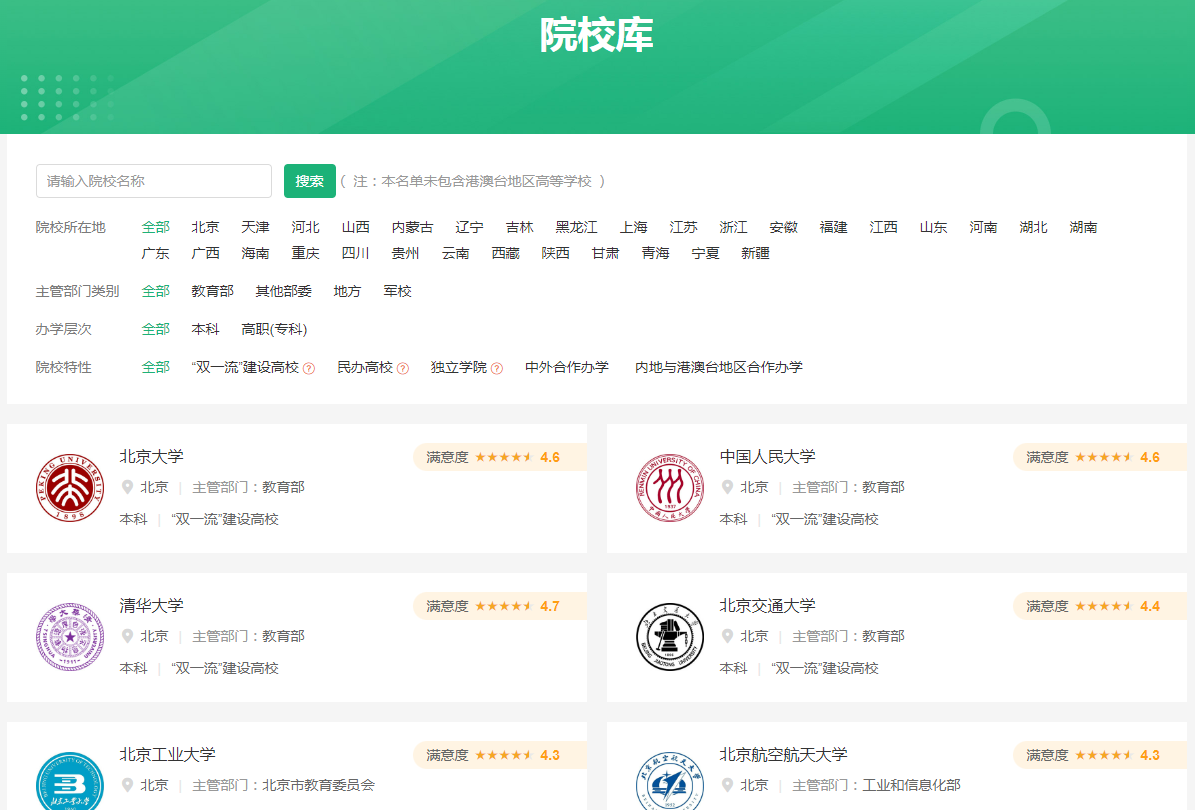Filter schools by 山东 location
Image resolution: width=1195 pixels, height=810 pixels.
coord(934,227)
